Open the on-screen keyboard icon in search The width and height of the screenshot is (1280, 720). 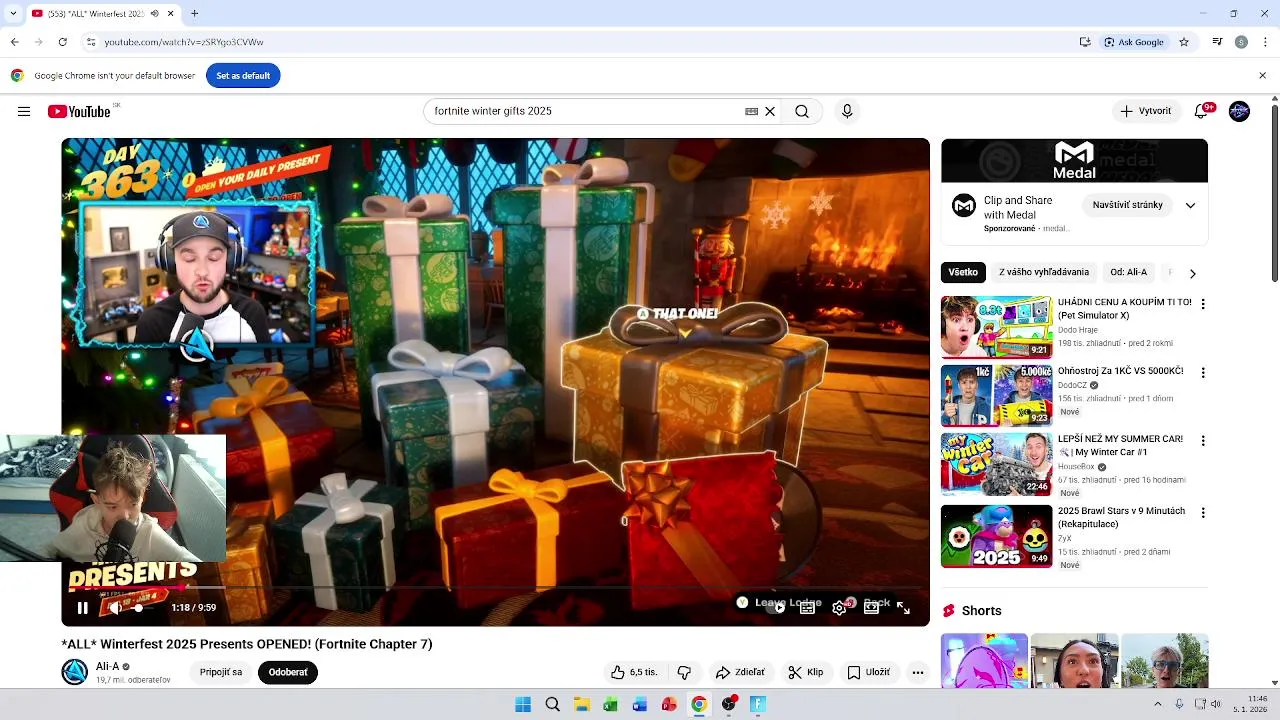[x=752, y=111]
